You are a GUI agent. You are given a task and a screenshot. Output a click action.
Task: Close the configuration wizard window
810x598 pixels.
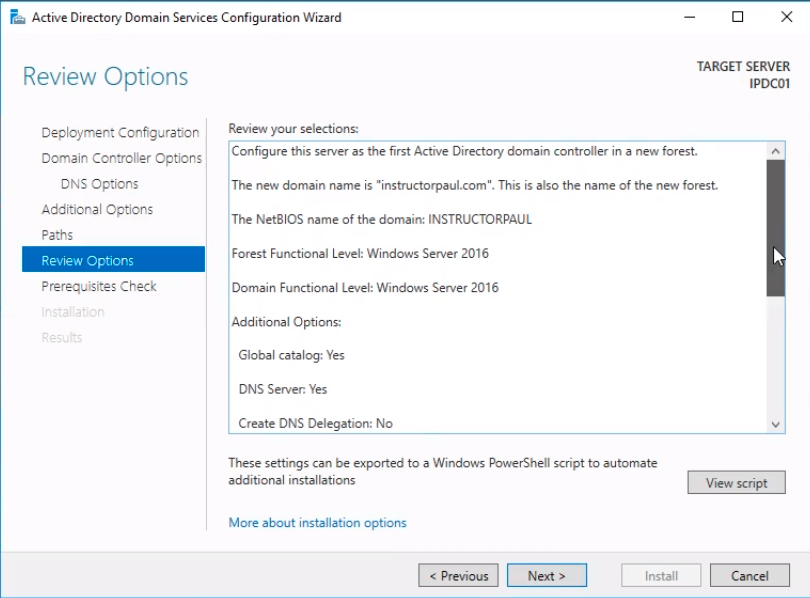(786, 17)
